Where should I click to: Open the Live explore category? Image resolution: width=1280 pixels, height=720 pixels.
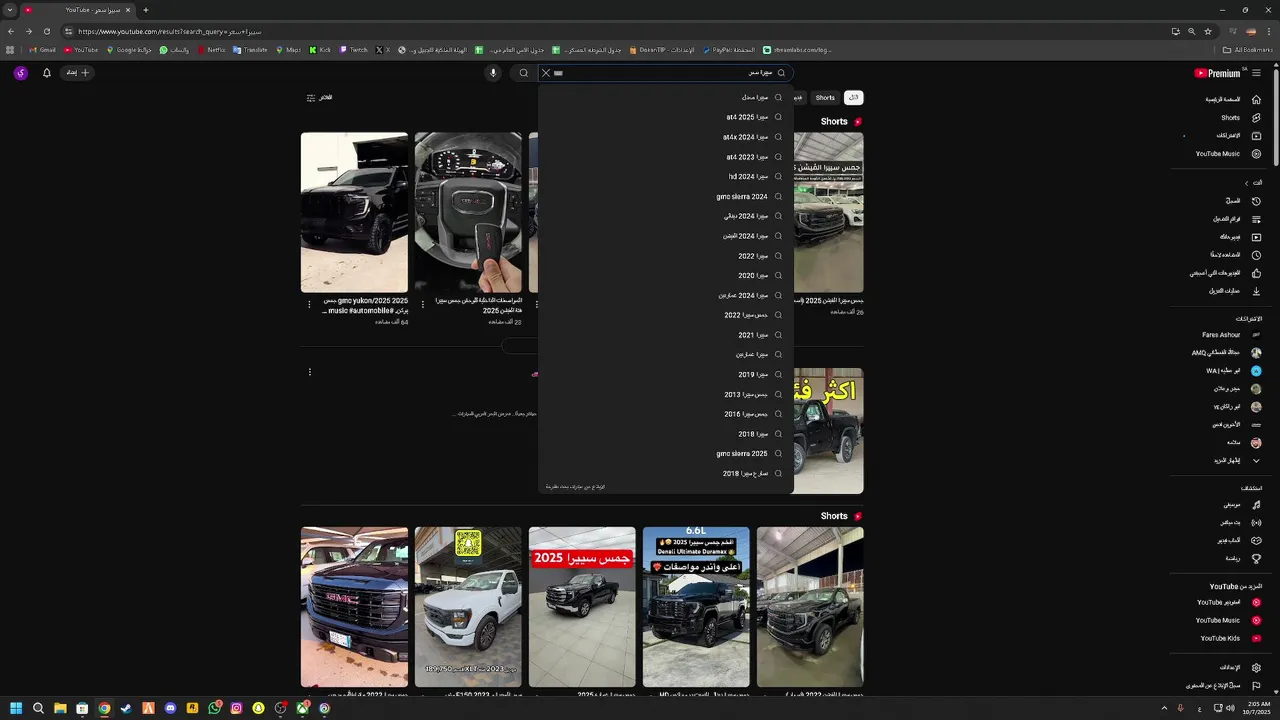pos(1240,523)
